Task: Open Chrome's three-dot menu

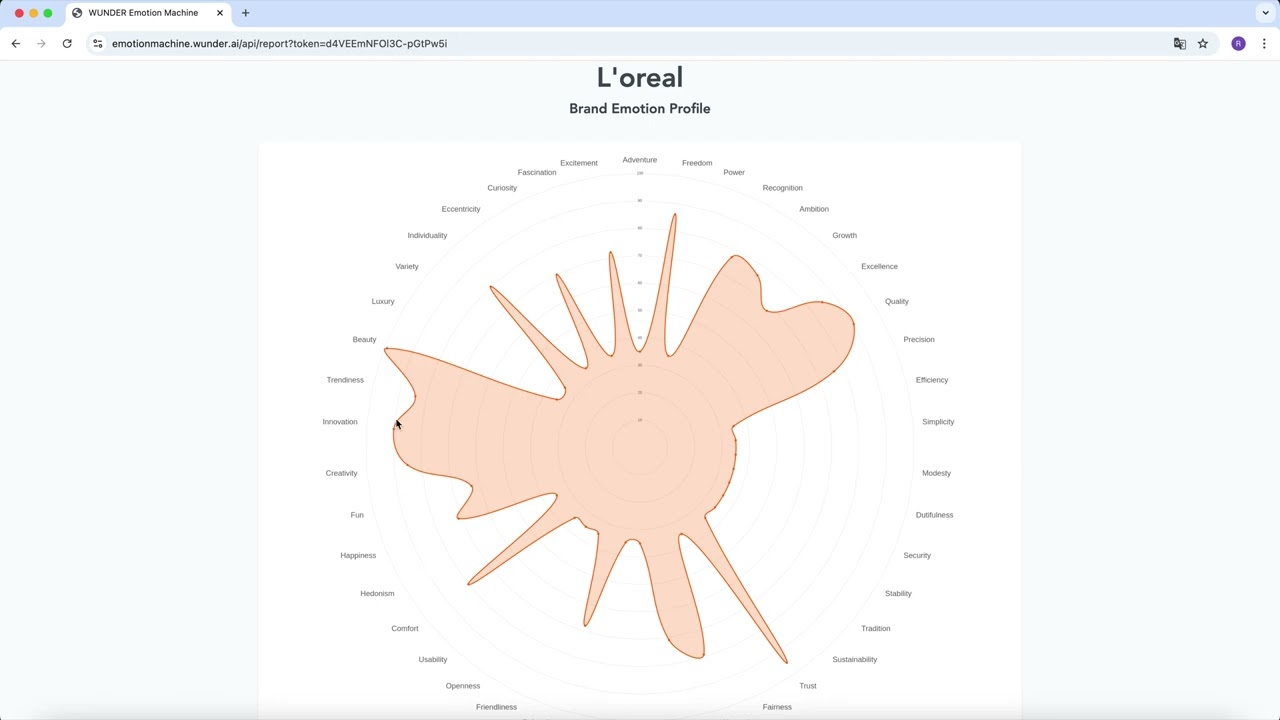Action: pos(1264,44)
